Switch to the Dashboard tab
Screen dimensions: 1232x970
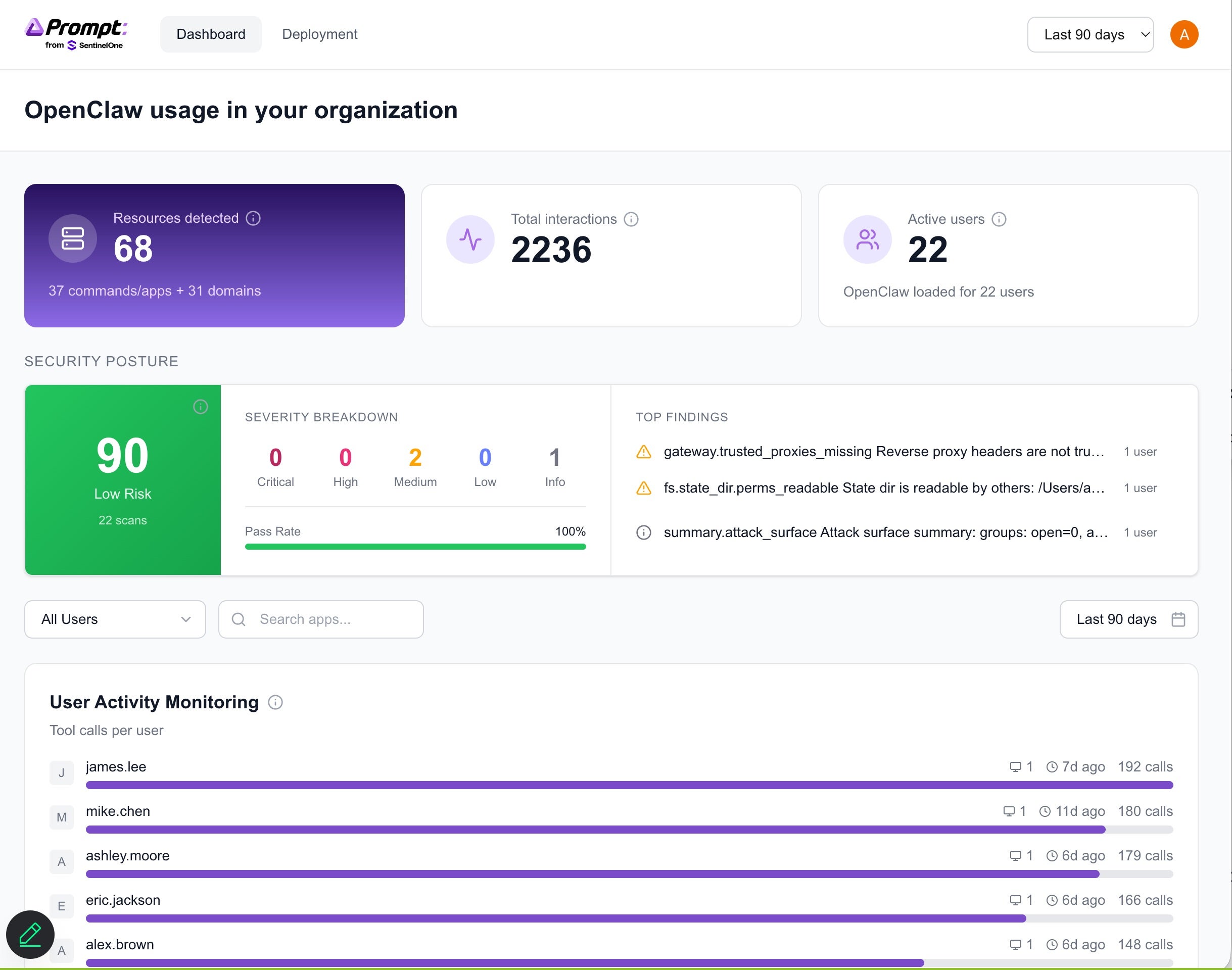tap(211, 34)
